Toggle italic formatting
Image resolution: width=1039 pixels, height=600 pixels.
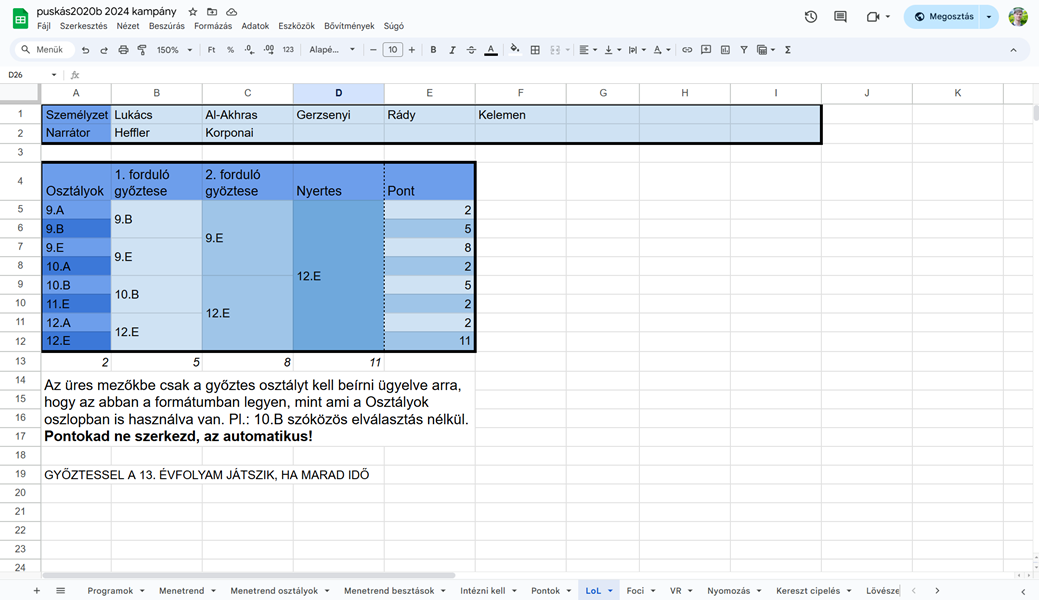coord(452,48)
